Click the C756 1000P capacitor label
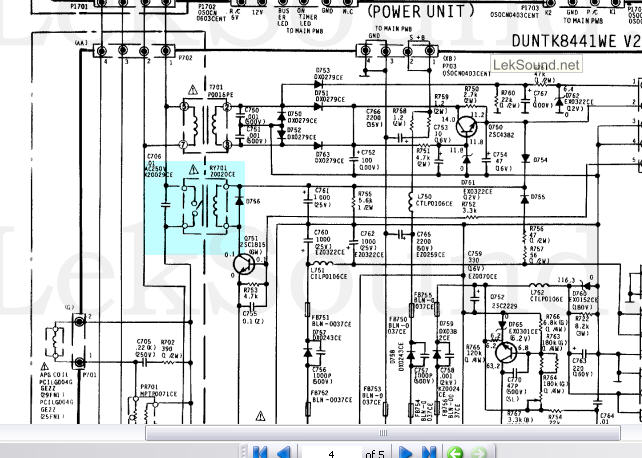 (x=322, y=375)
